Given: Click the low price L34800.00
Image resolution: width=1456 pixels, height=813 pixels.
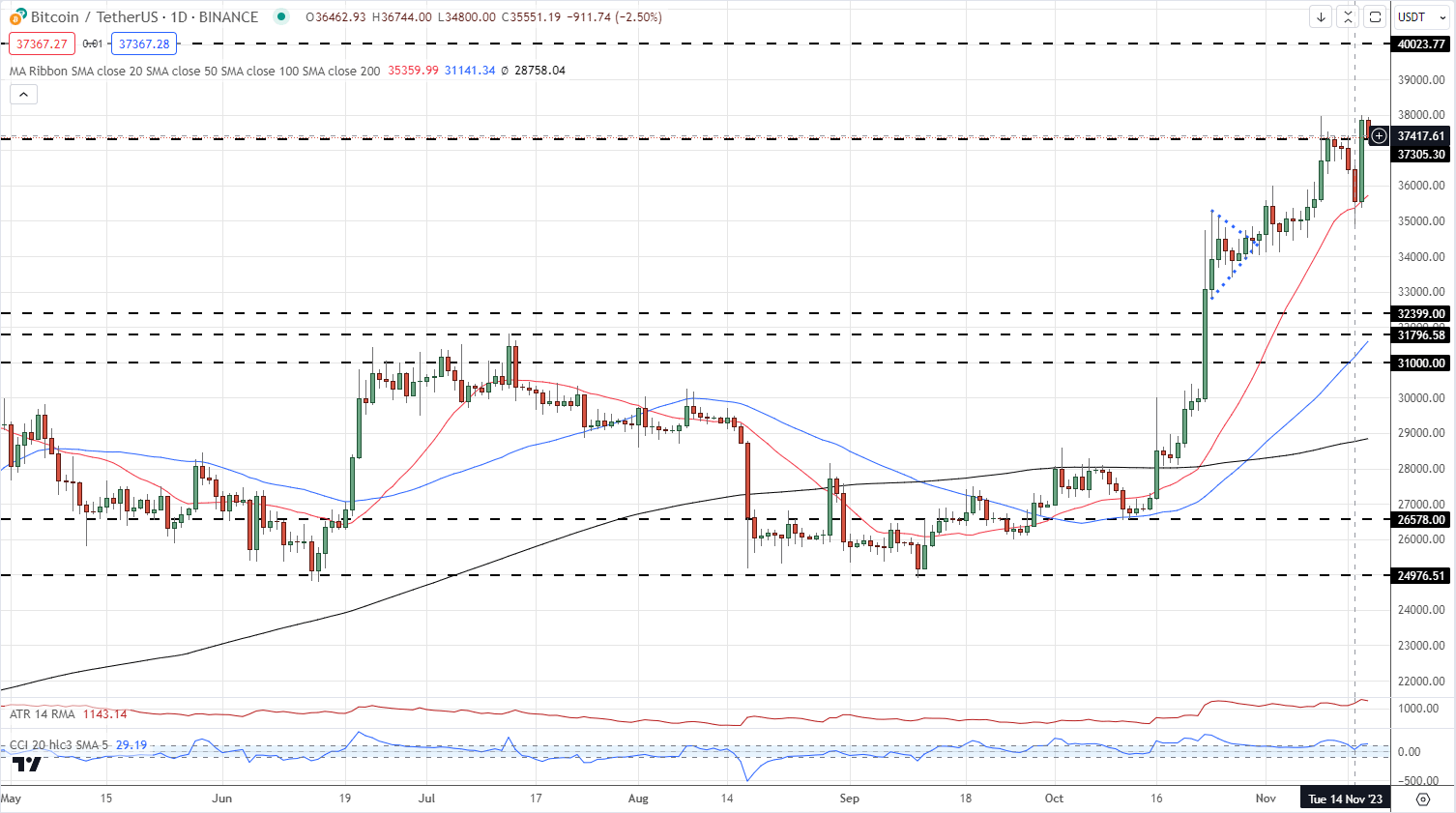Looking at the screenshot, I should (466, 17).
